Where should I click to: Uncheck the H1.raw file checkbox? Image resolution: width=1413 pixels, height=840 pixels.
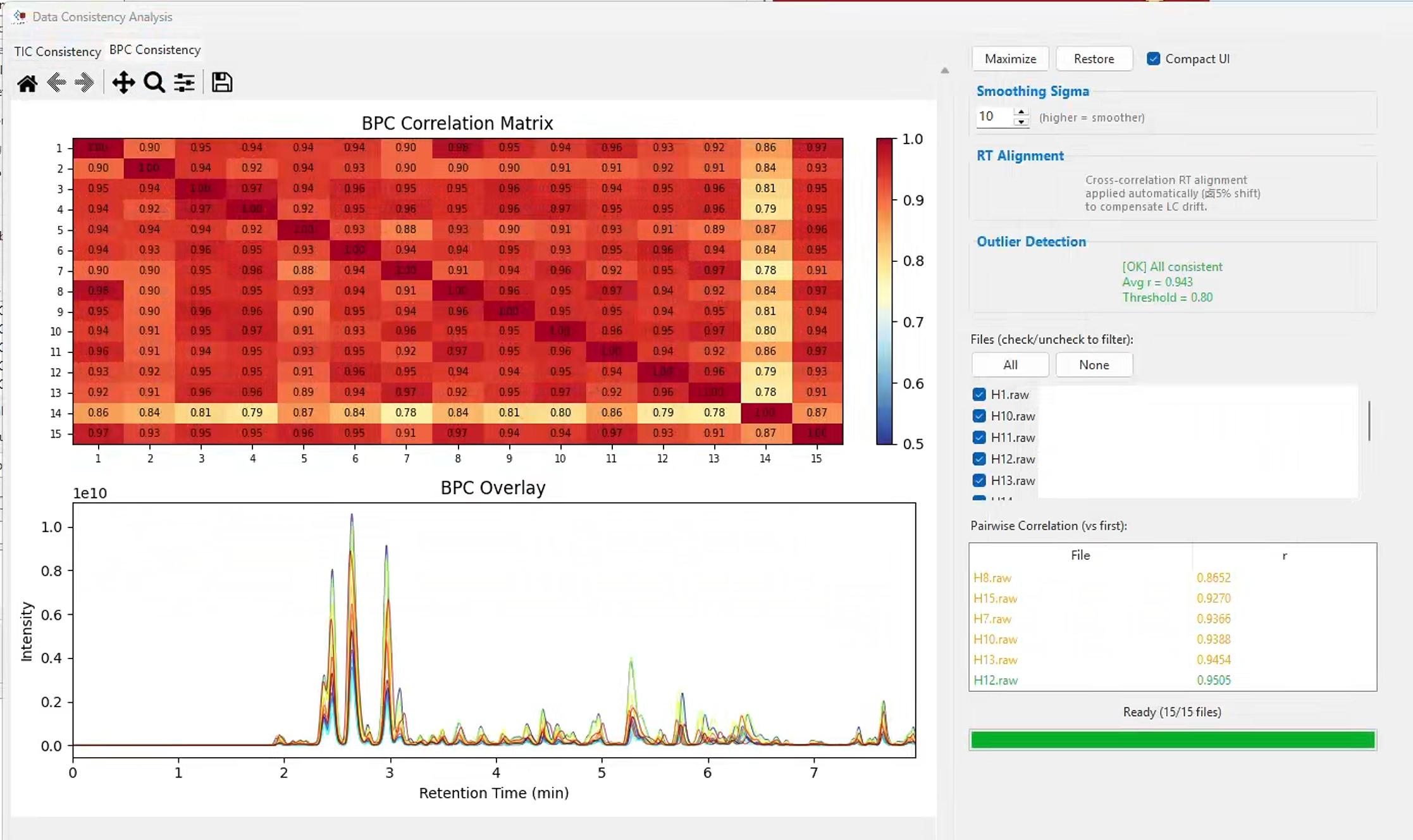979,395
